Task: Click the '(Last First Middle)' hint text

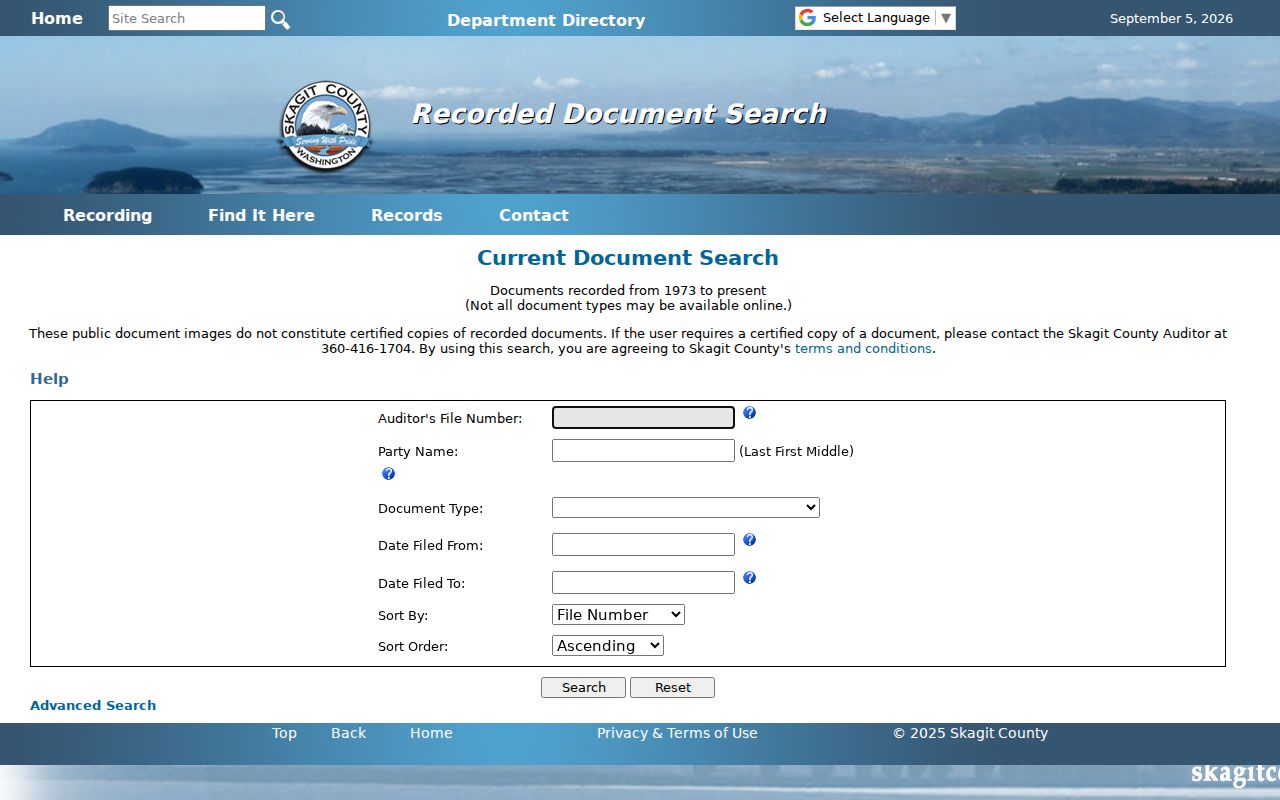Action: [x=796, y=452]
